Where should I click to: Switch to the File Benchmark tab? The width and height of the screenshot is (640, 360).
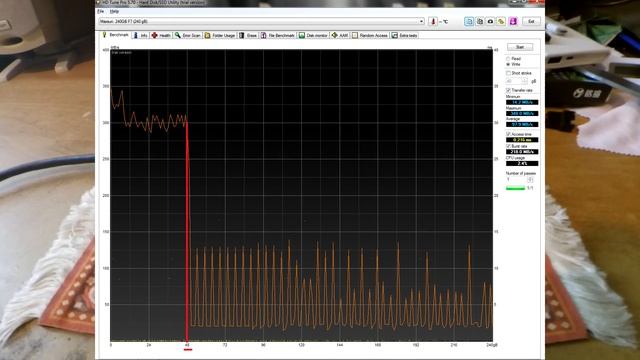point(278,36)
